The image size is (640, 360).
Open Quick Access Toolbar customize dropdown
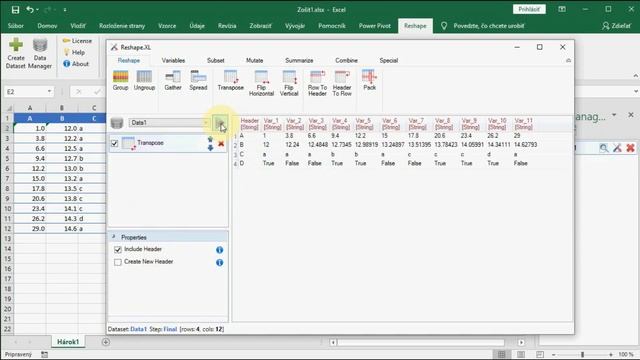tap(65, 9)
